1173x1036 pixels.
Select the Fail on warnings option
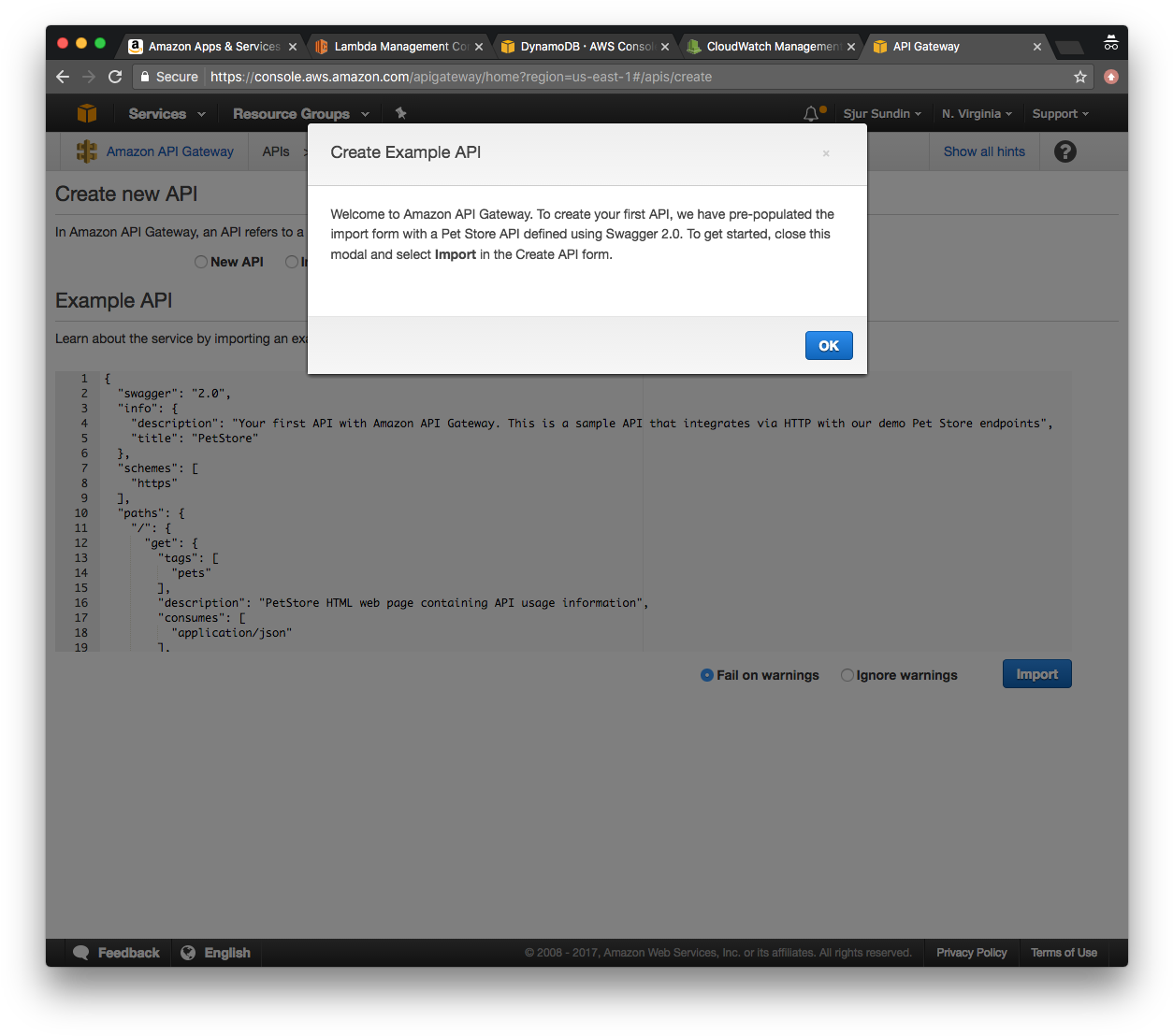(x=707, y=675)
